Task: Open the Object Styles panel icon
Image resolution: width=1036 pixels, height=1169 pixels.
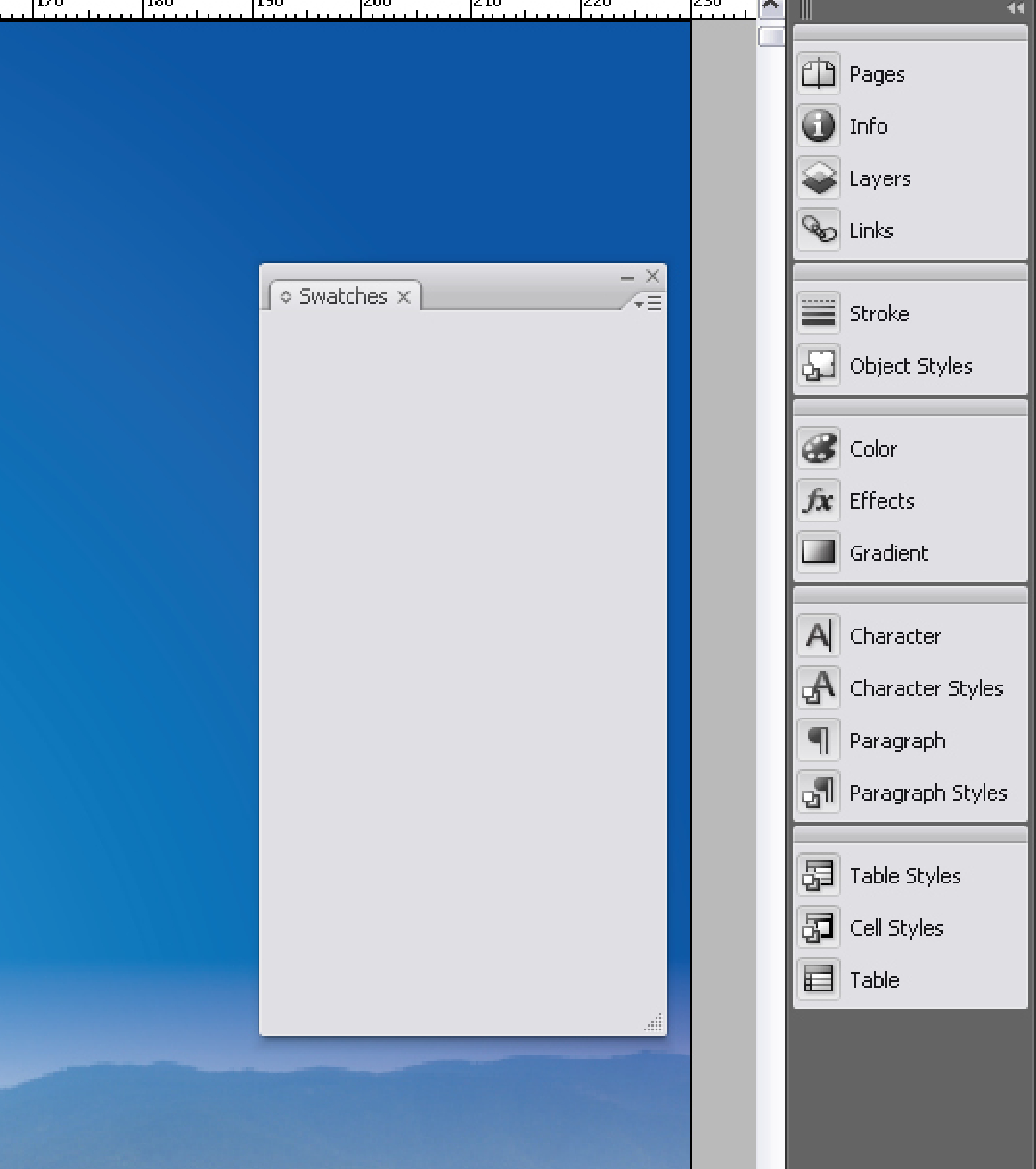Action: [x=818, y=365]
